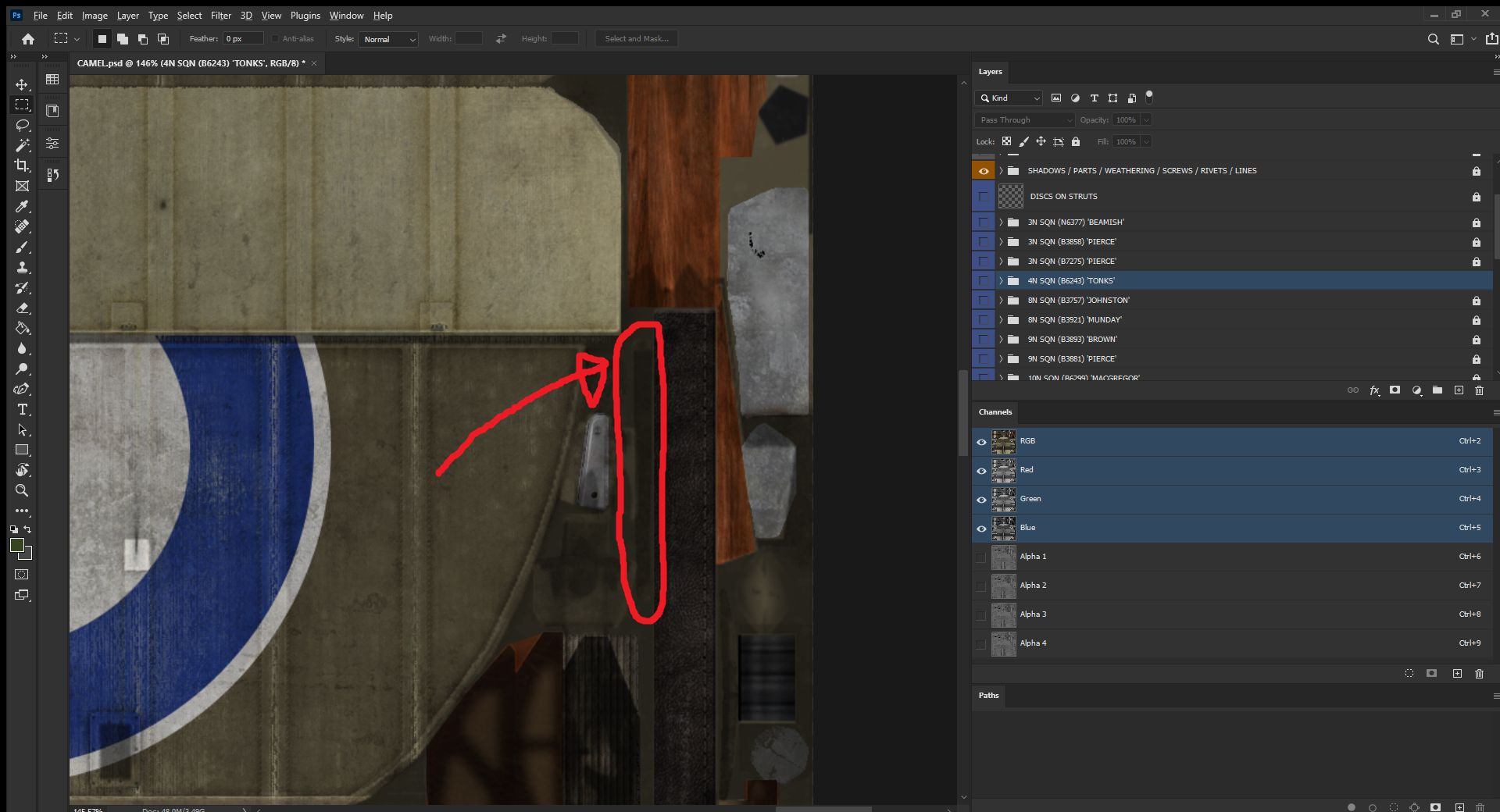Select the 8N SQN (B3757) 'JOHNSTON' layer group
Screen dimensions: 1500x812
coord(1078,301)
